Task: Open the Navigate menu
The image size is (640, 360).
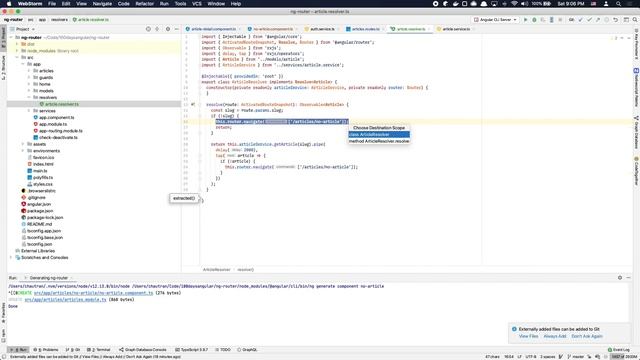Action: [102, 4]
